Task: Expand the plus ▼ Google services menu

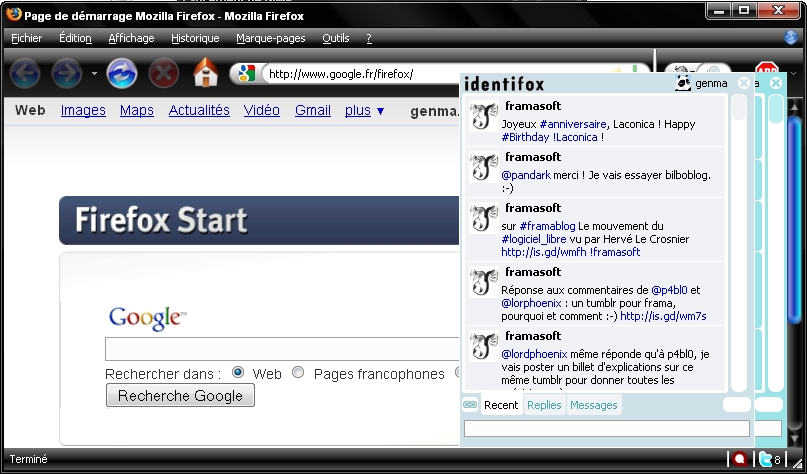Action: point(364,110)
